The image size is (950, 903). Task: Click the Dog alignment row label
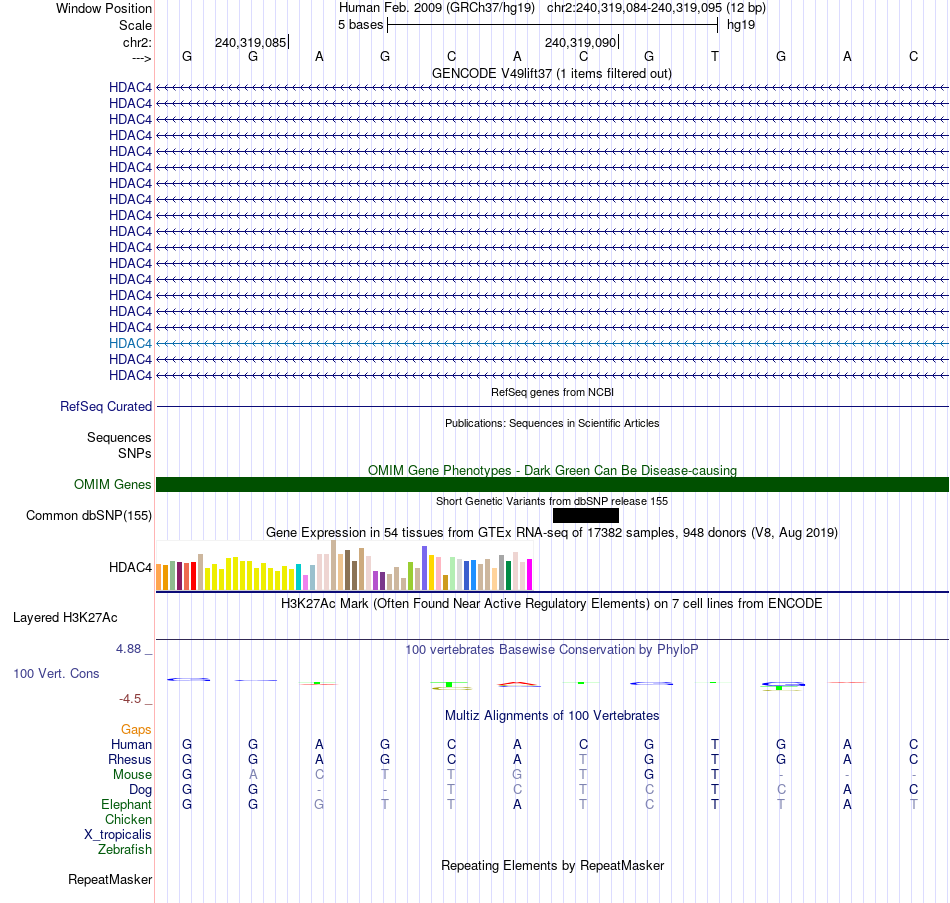140,790
